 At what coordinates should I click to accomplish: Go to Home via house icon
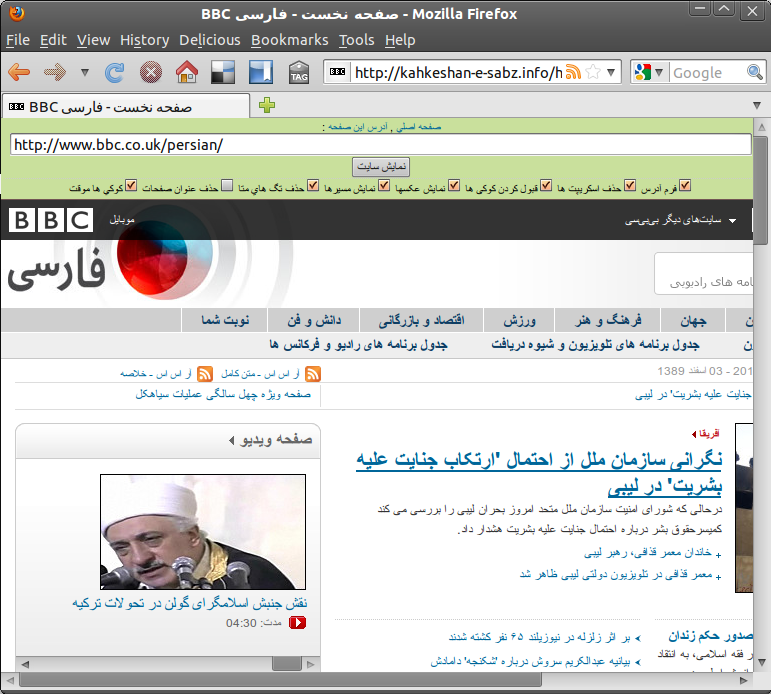coord(186,72)
